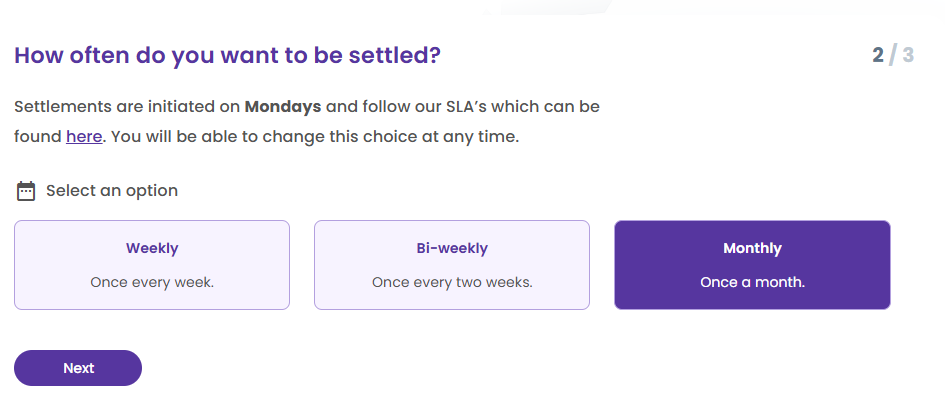Click the total steps number 3 indicator

[908, 55]
